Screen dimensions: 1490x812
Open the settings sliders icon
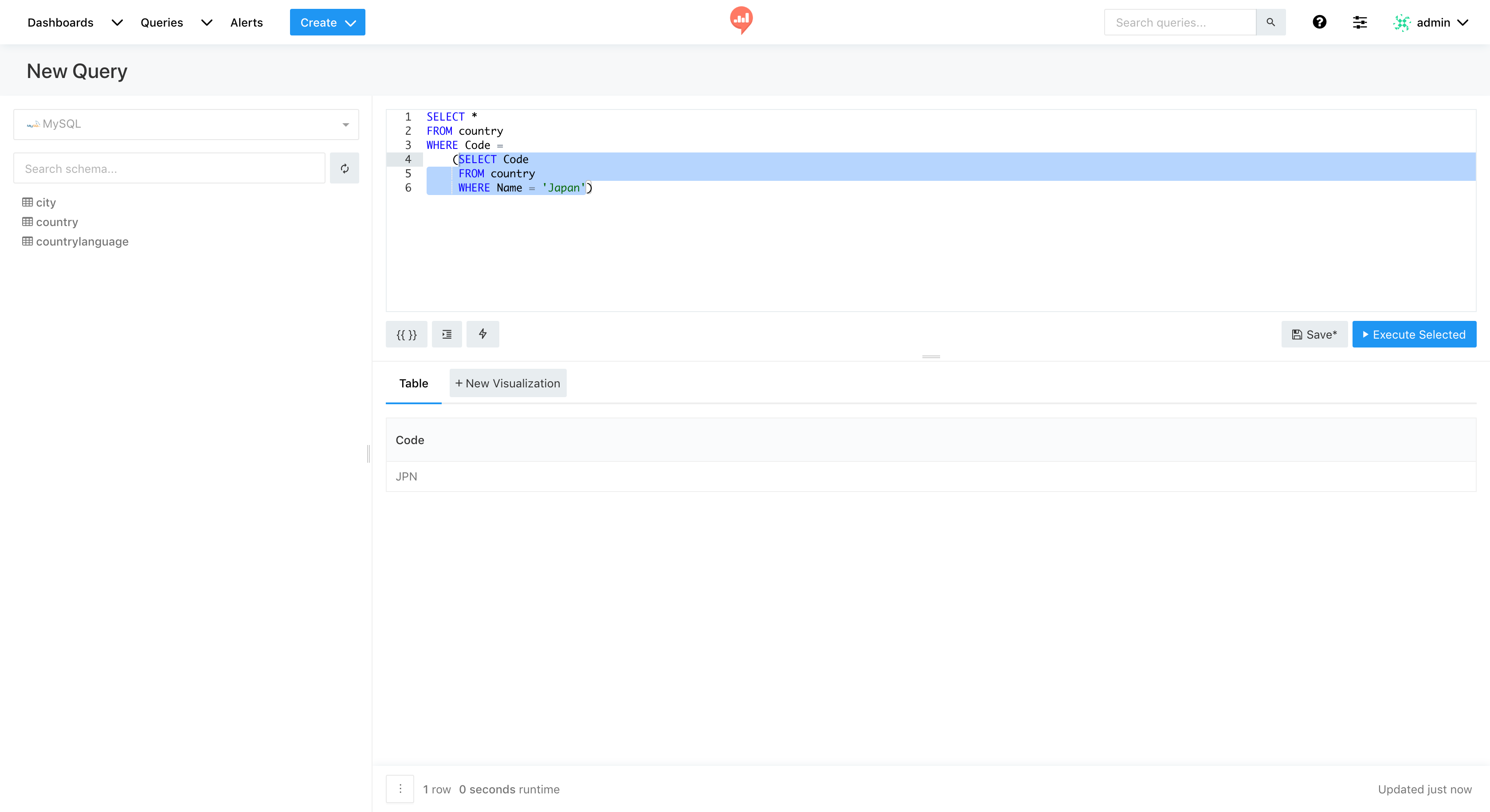(1359, 23)
